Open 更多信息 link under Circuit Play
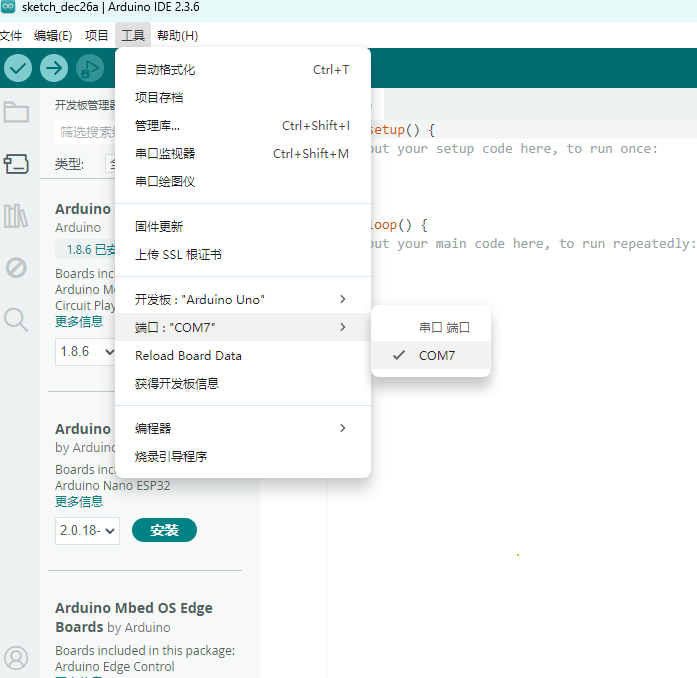Viewport: 697px width, 678px height. click(x=79, y=321)
